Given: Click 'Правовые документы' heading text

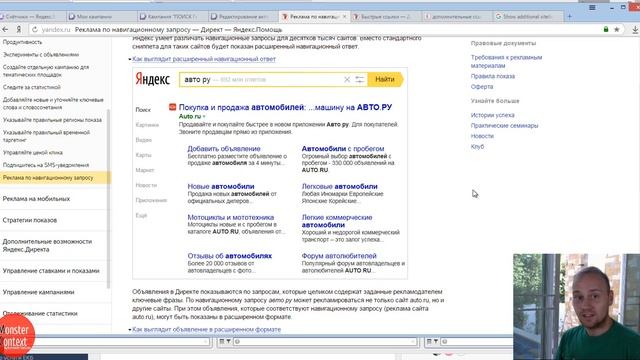Looking at the screenshot, I should [503, 43].
